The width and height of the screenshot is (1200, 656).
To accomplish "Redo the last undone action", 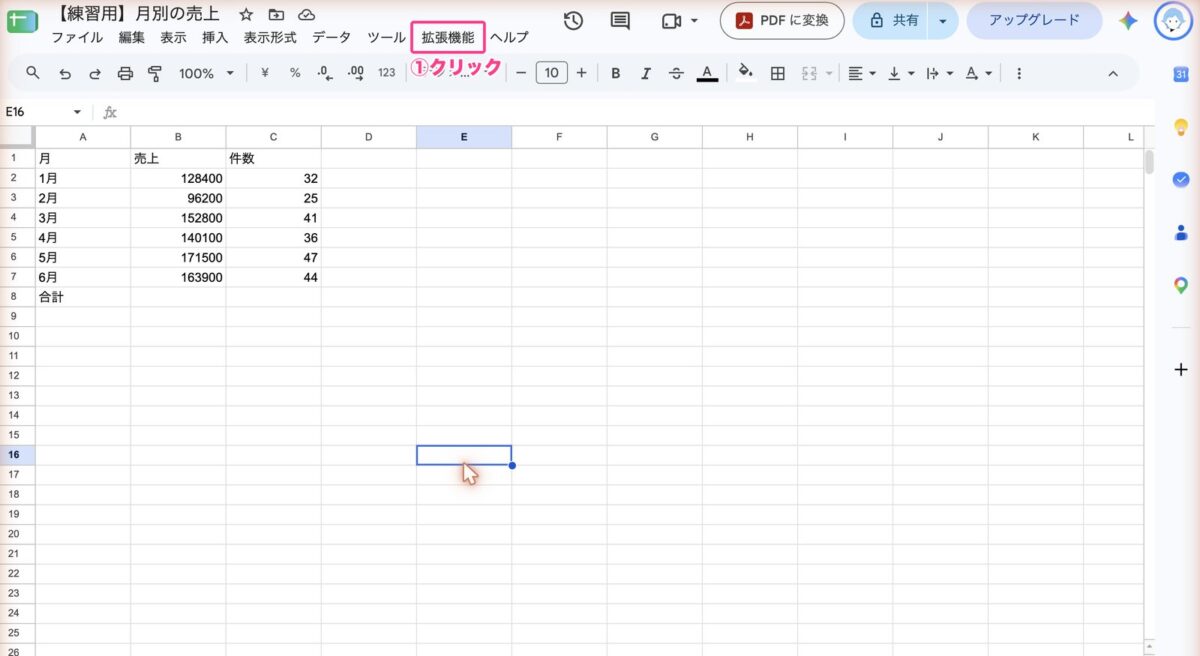I will click(x=95, y=73).
